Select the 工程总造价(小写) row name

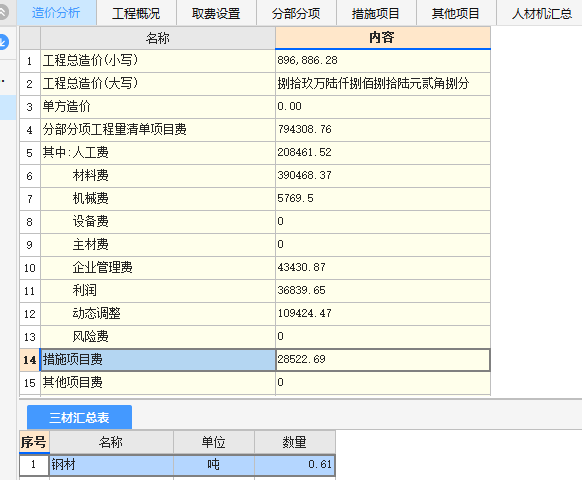coord(158,61)
